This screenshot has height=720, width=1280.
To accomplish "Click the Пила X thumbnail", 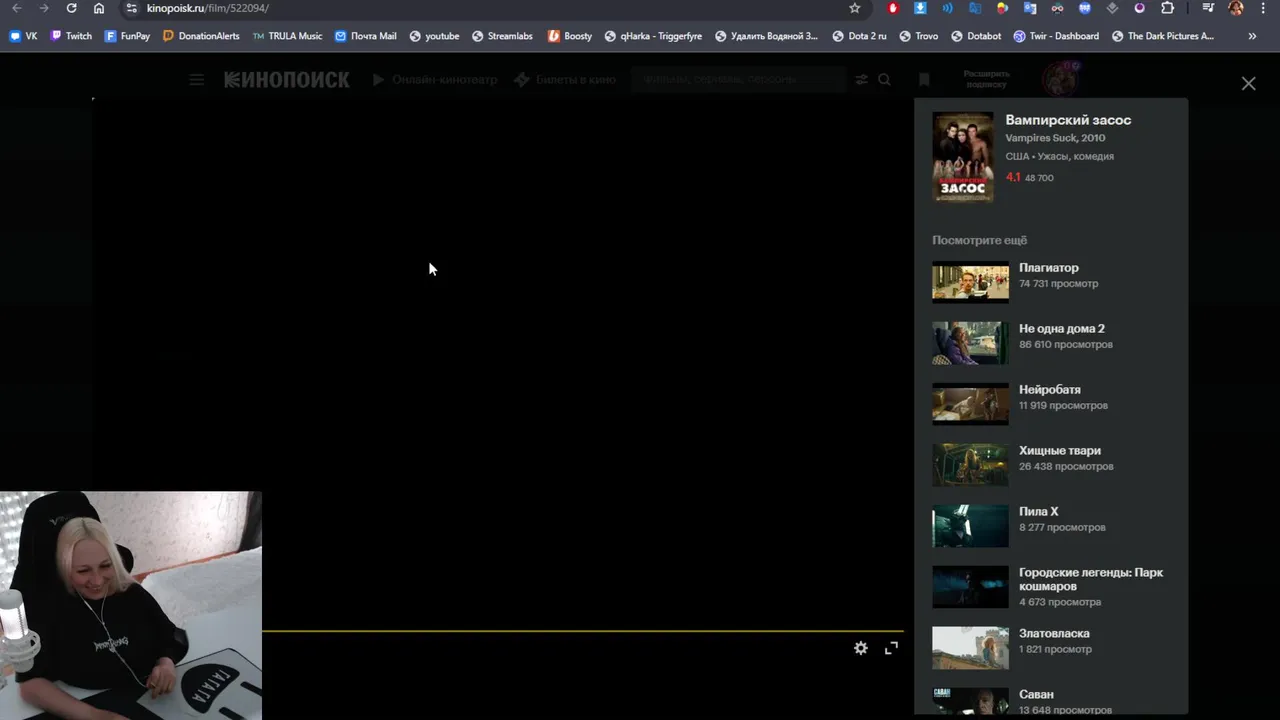I will pyautogui.click(x=970, y=526).
